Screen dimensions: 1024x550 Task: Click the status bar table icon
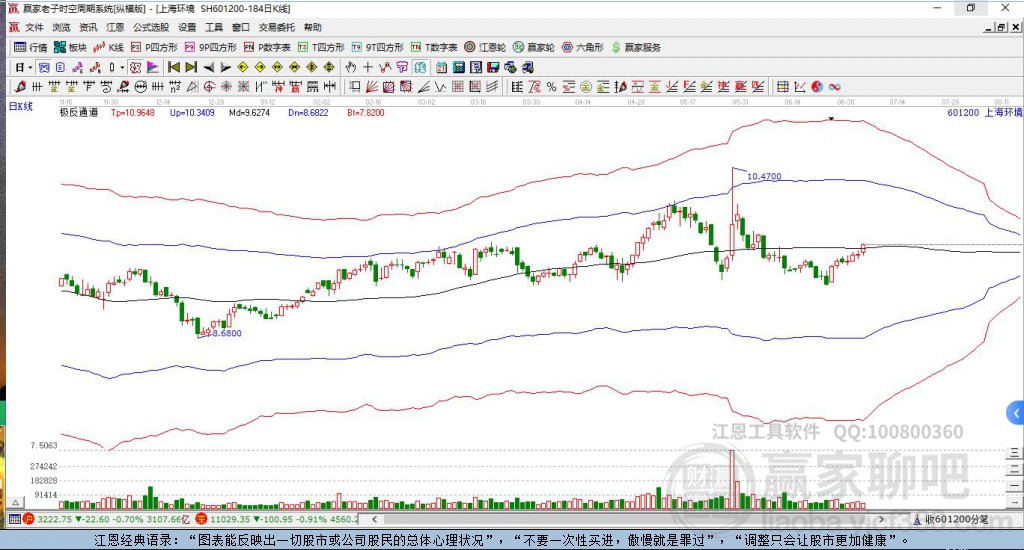point(14,519)
